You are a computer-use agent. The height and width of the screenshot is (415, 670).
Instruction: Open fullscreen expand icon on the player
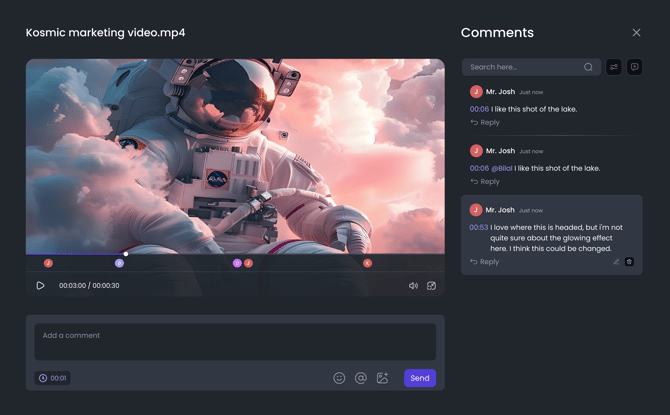[432, 286]
